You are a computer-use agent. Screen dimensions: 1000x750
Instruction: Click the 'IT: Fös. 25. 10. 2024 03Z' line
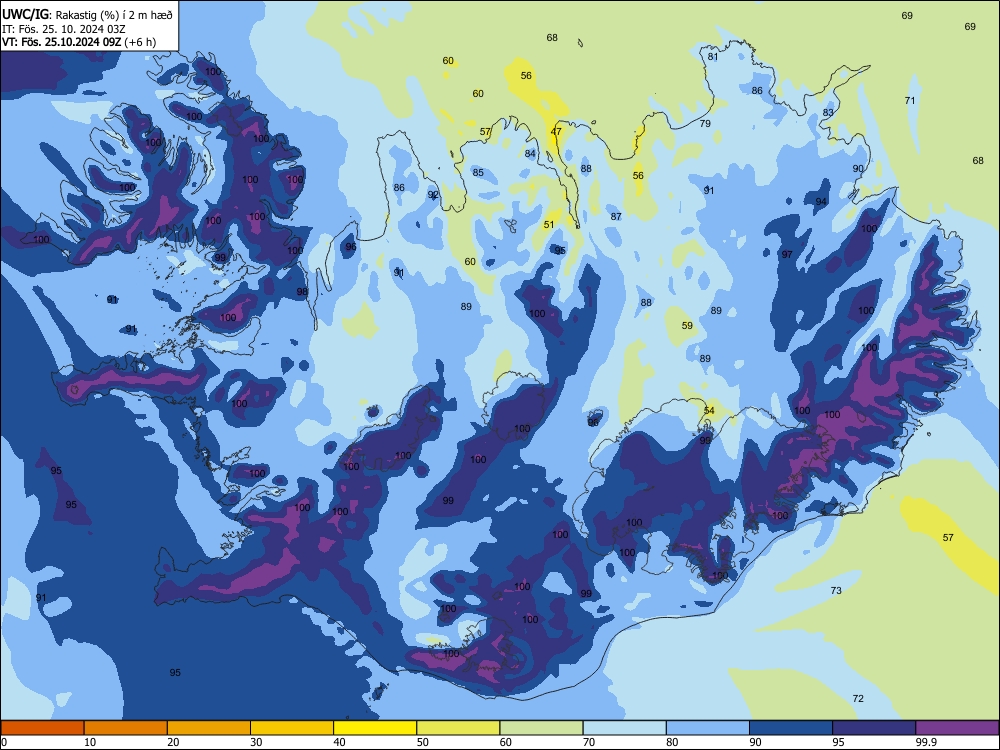(x=64, y=29)
